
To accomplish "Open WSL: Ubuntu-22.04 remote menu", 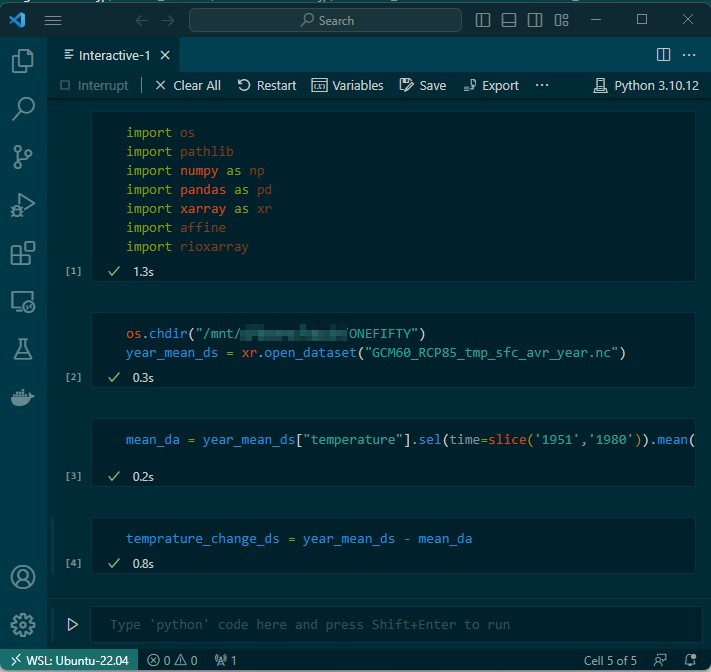I will pos(69,660).
